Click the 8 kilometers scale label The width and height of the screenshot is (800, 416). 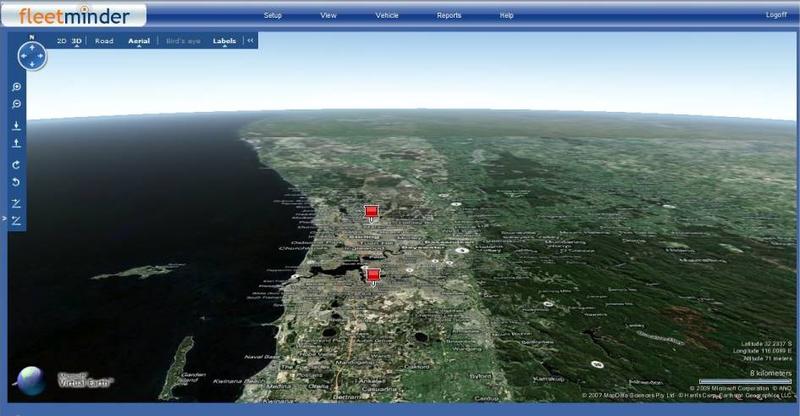(770, 373)
